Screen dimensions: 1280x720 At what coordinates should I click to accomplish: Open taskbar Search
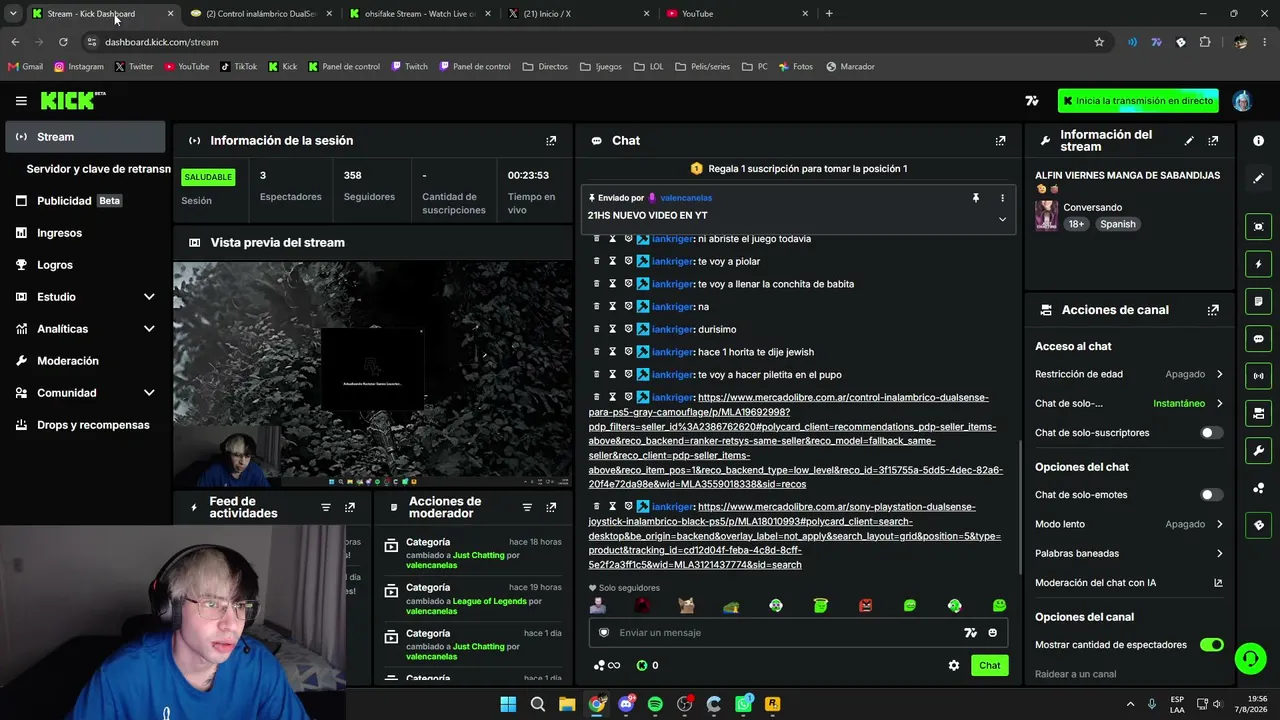pyautogui.click(x=538, y=704)
